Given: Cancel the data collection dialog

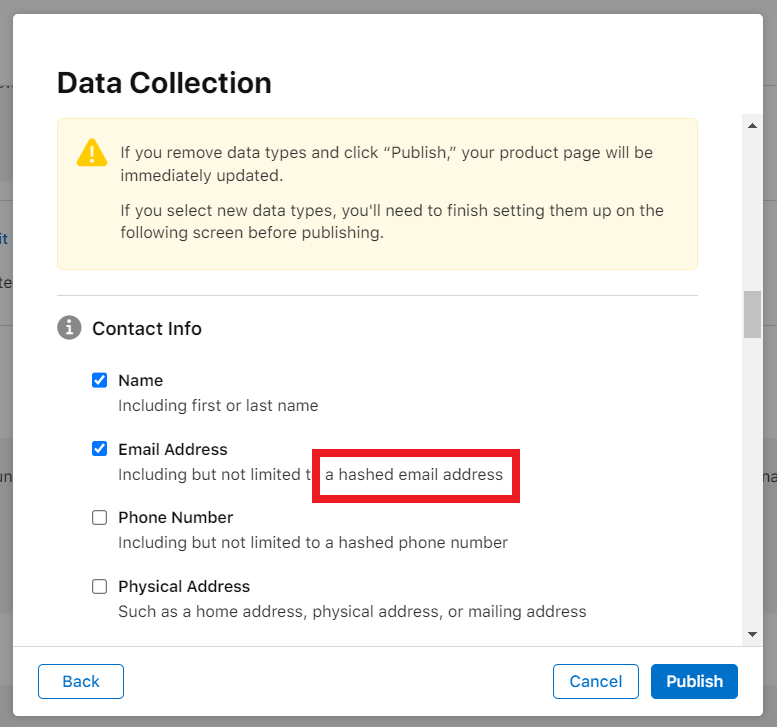Looking at the screenshot, I should click(x=596, y=681).
